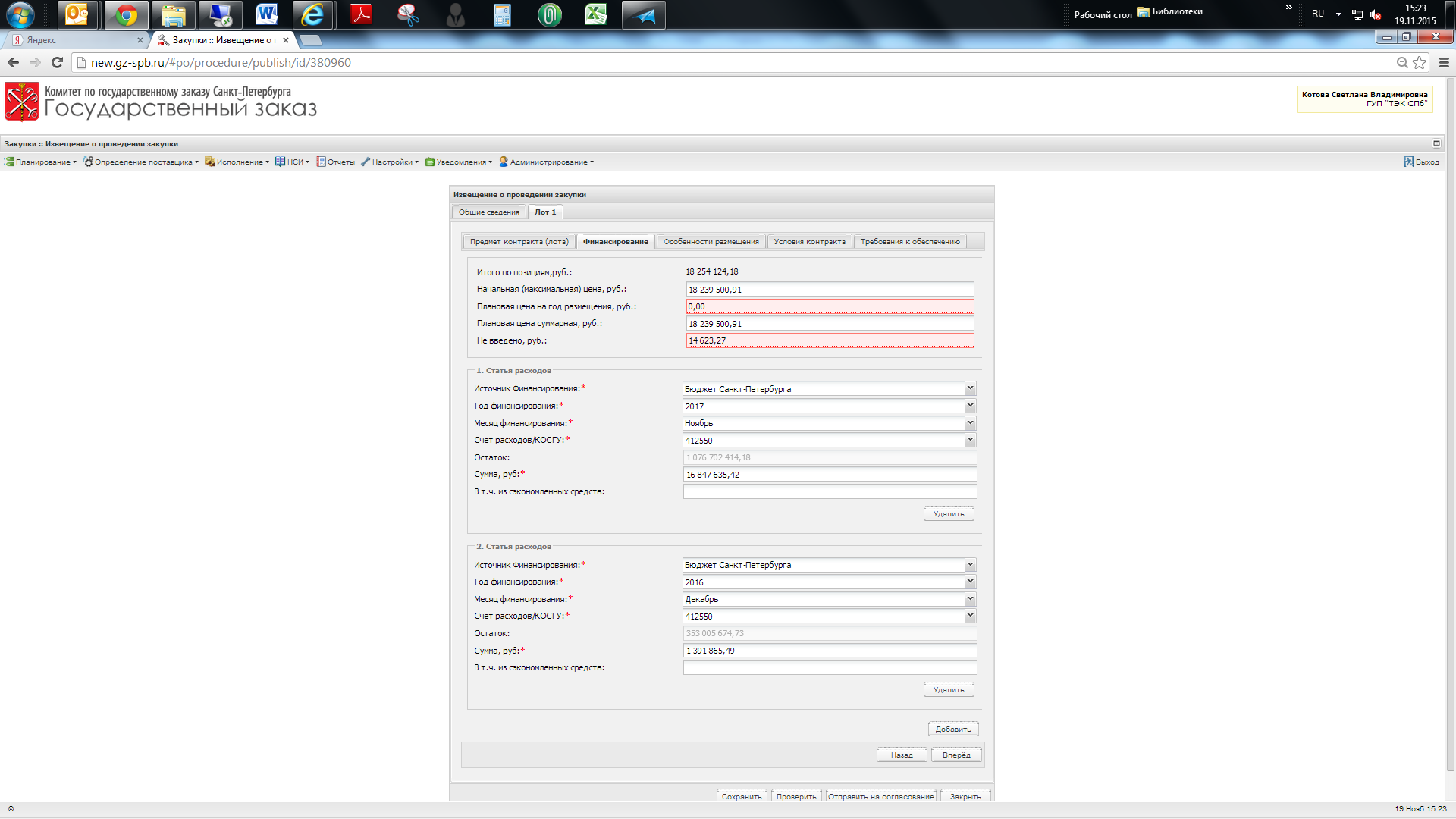Switch to the Условия контракта tab

pyautogui.click(x=809, y=242)
